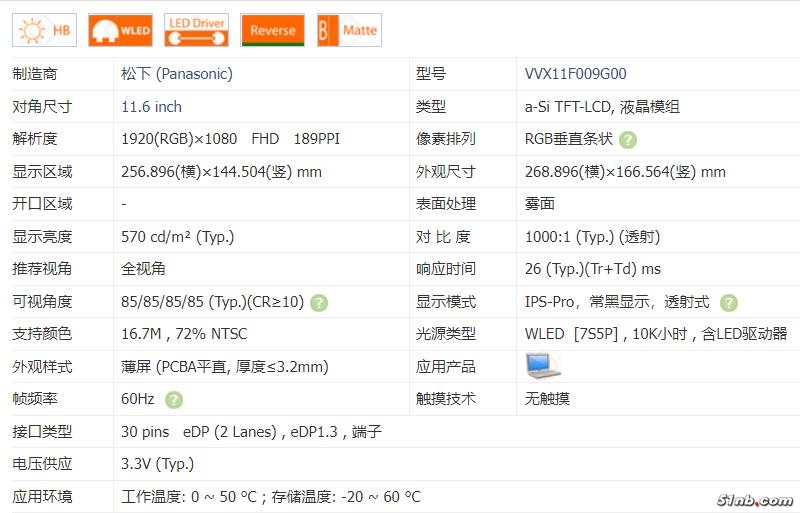Click the 11.6 inch diagonal size value
Image resolution: width=800 pixels, height=513 pixels.
pos(151,107)
